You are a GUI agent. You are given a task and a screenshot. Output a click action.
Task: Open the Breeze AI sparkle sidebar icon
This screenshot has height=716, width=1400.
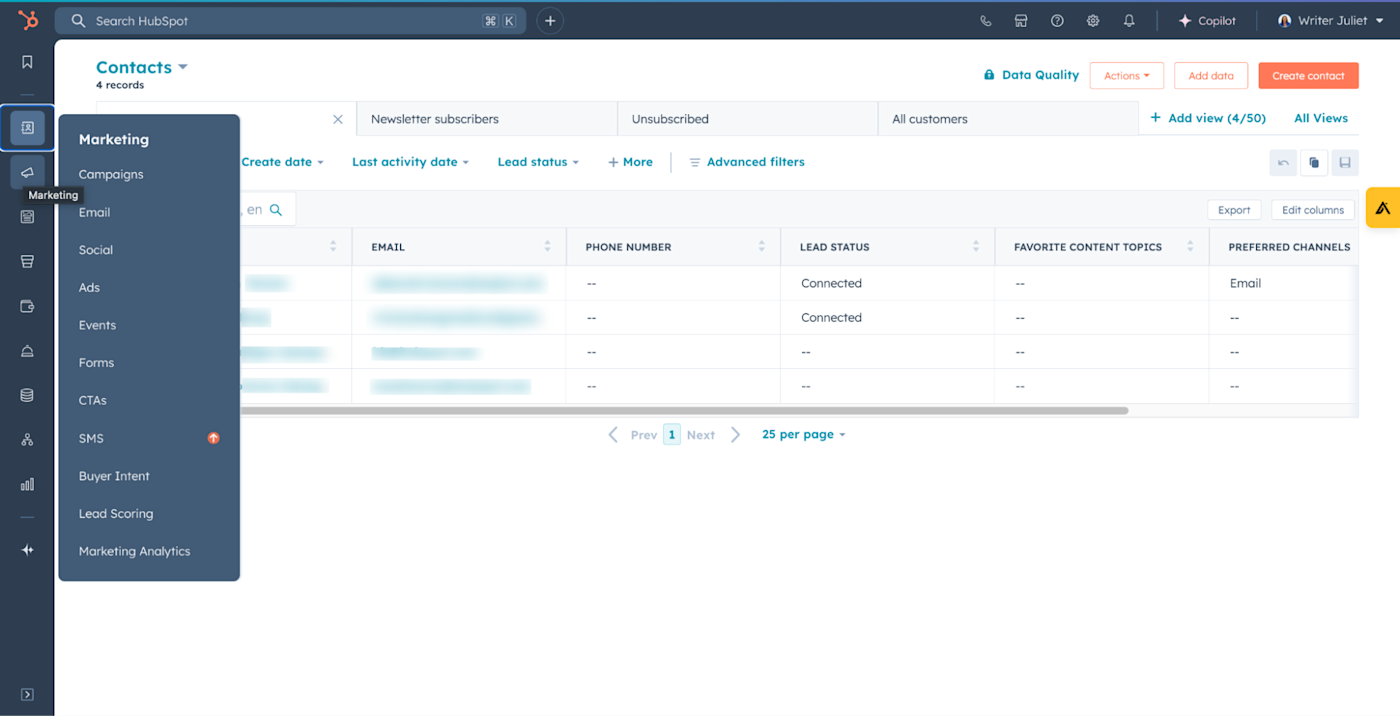tap(27, 550)
